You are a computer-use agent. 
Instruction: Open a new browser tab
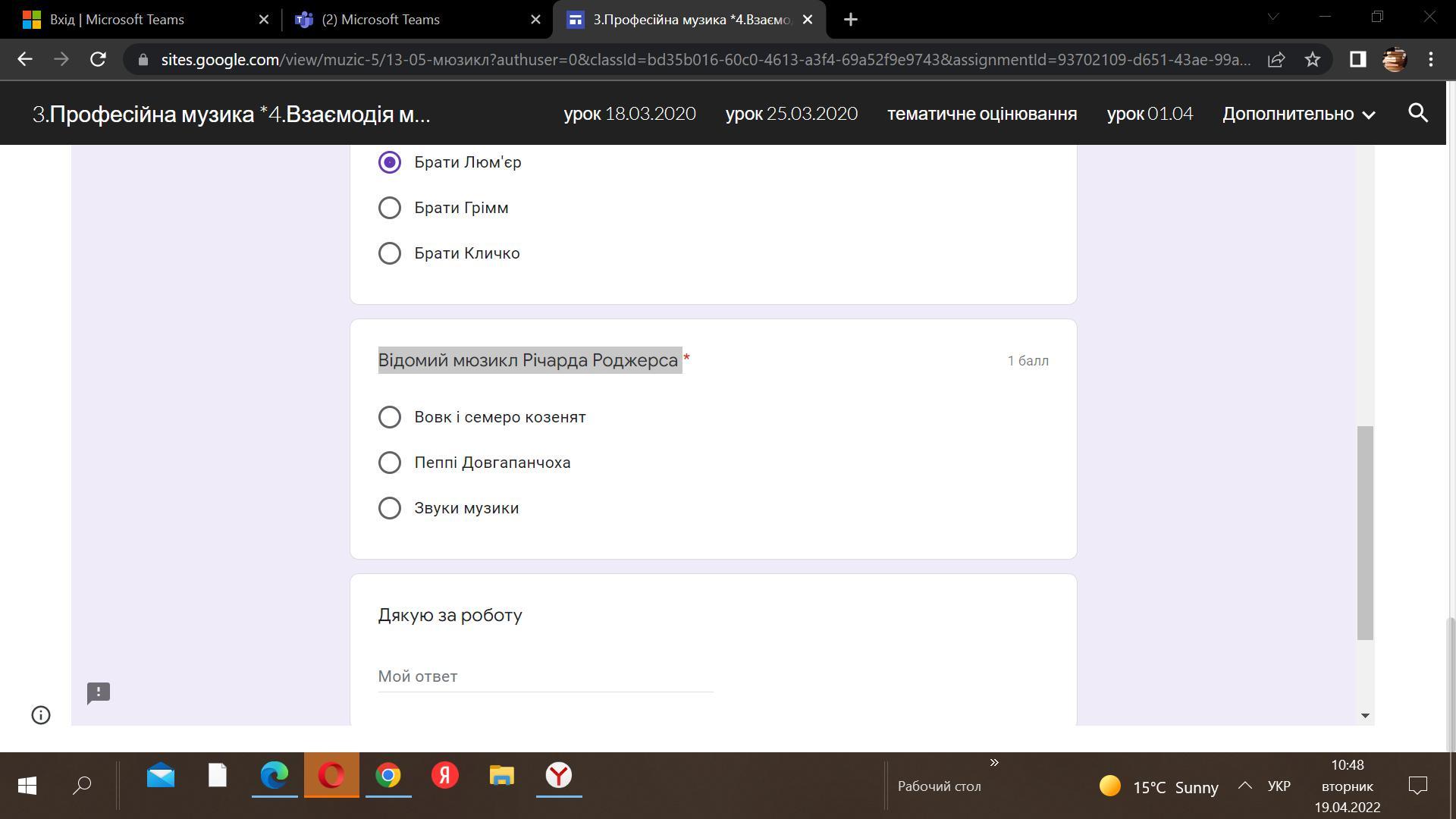click(x=850, y=20)
